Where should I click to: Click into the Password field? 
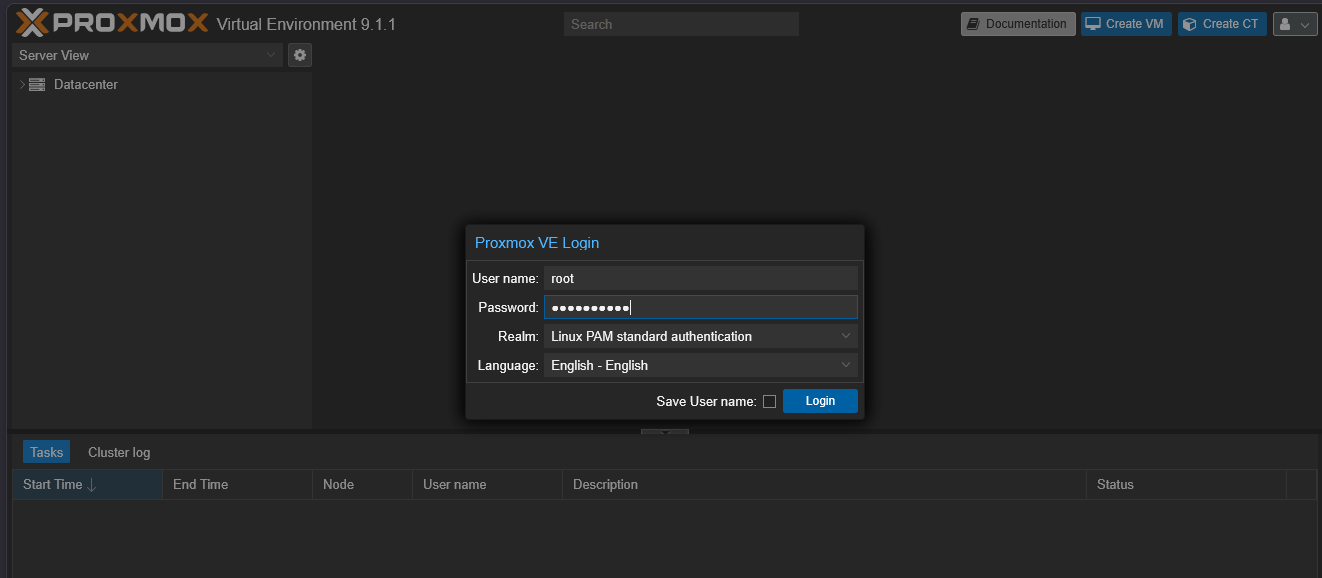point(701,308)
